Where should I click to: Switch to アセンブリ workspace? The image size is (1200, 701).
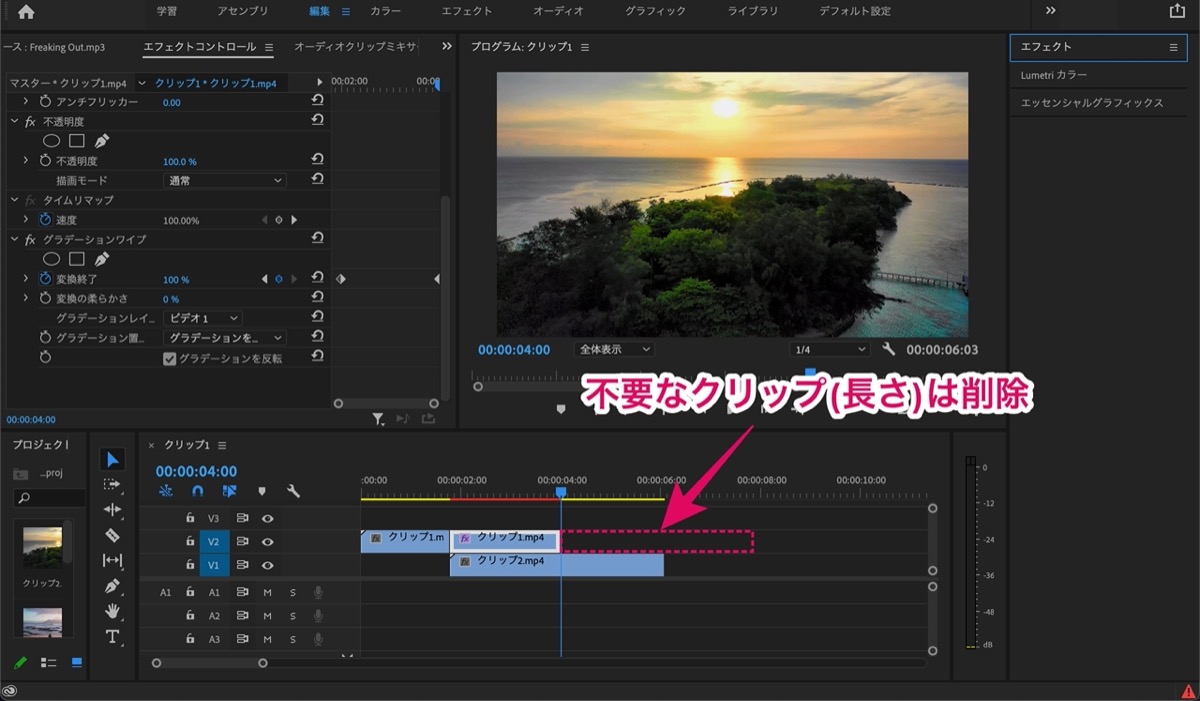point(243,11)
